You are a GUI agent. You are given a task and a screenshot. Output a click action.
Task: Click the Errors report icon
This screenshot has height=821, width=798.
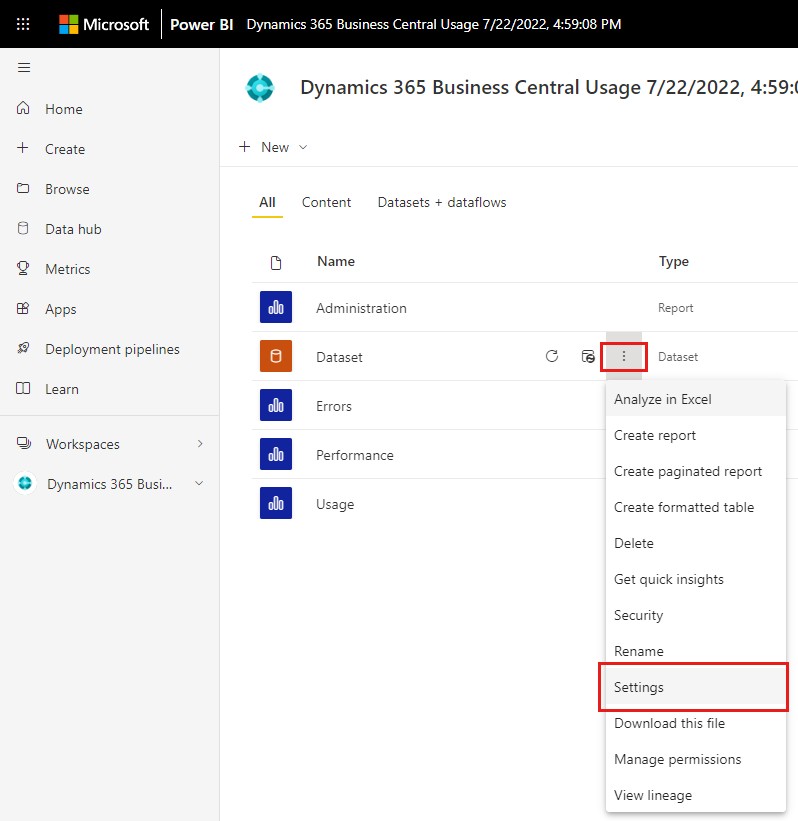(276, 405)
